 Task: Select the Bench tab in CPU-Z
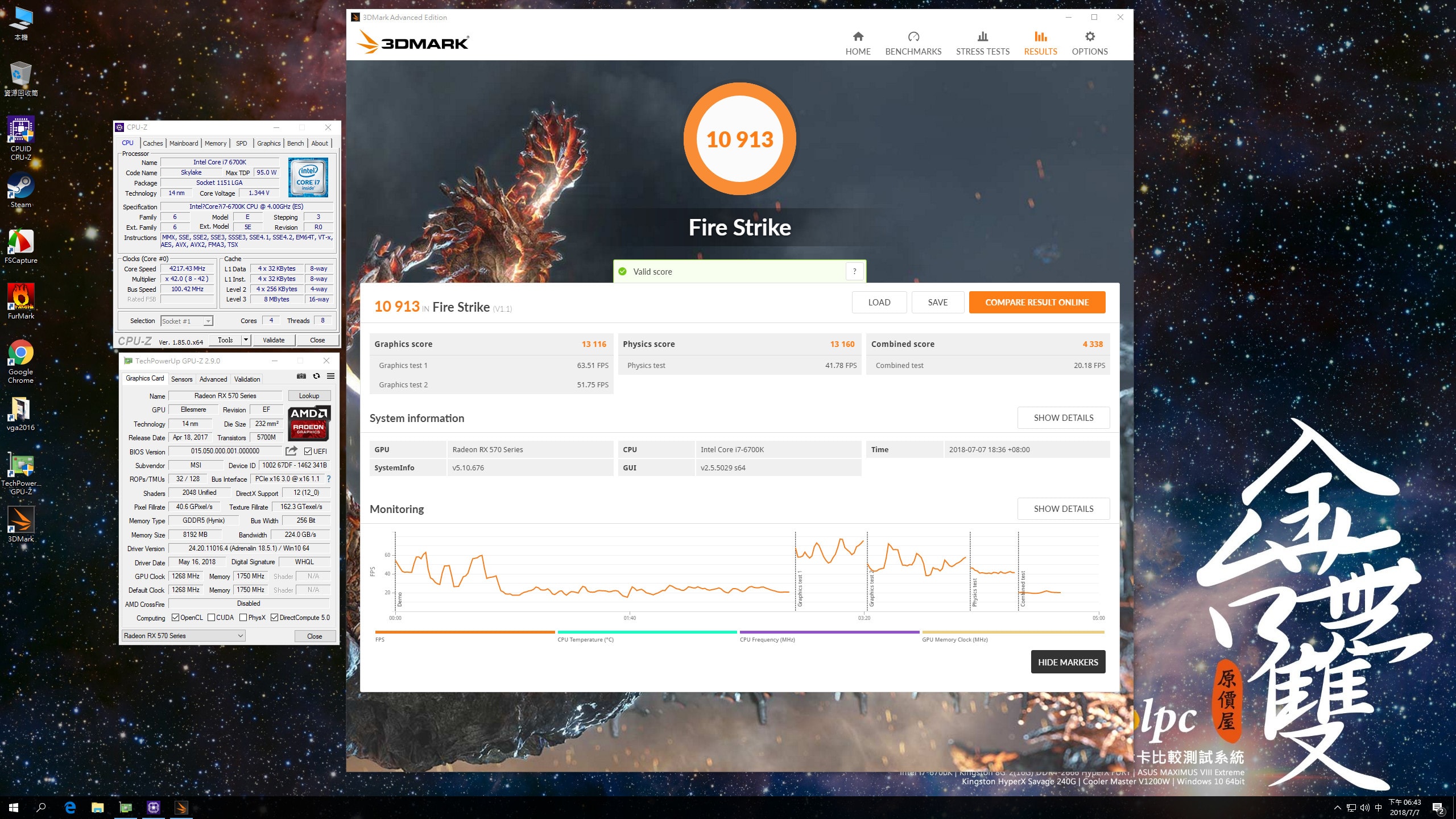(x=295, y=143)
